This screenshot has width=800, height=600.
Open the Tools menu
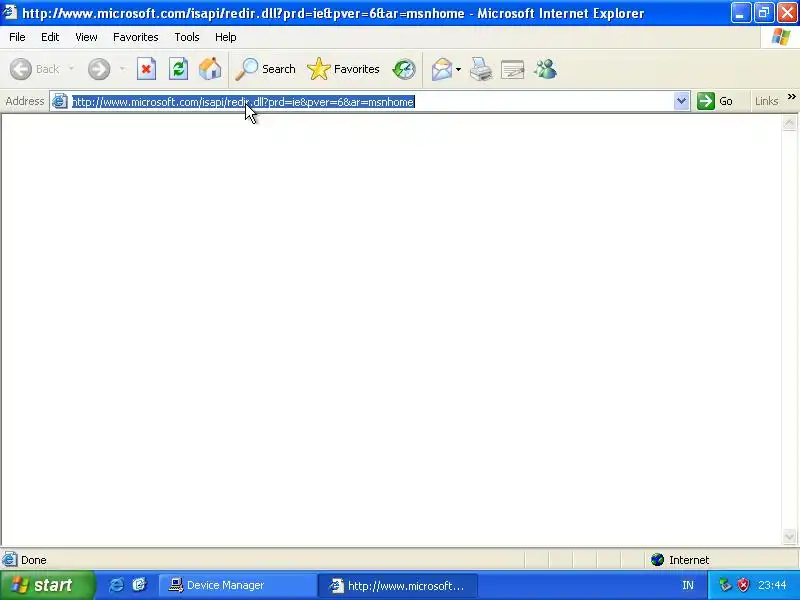[187, 37]
